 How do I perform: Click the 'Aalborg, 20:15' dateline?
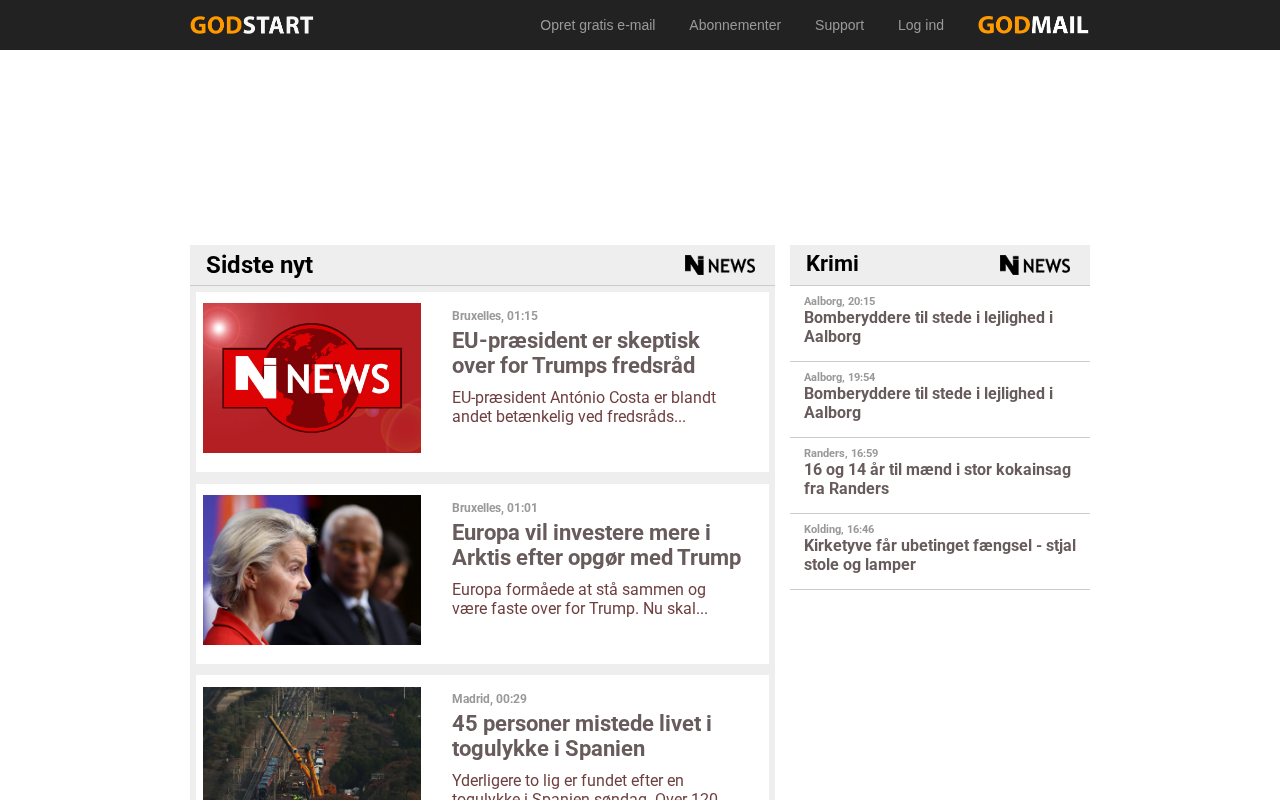(839, 301)
